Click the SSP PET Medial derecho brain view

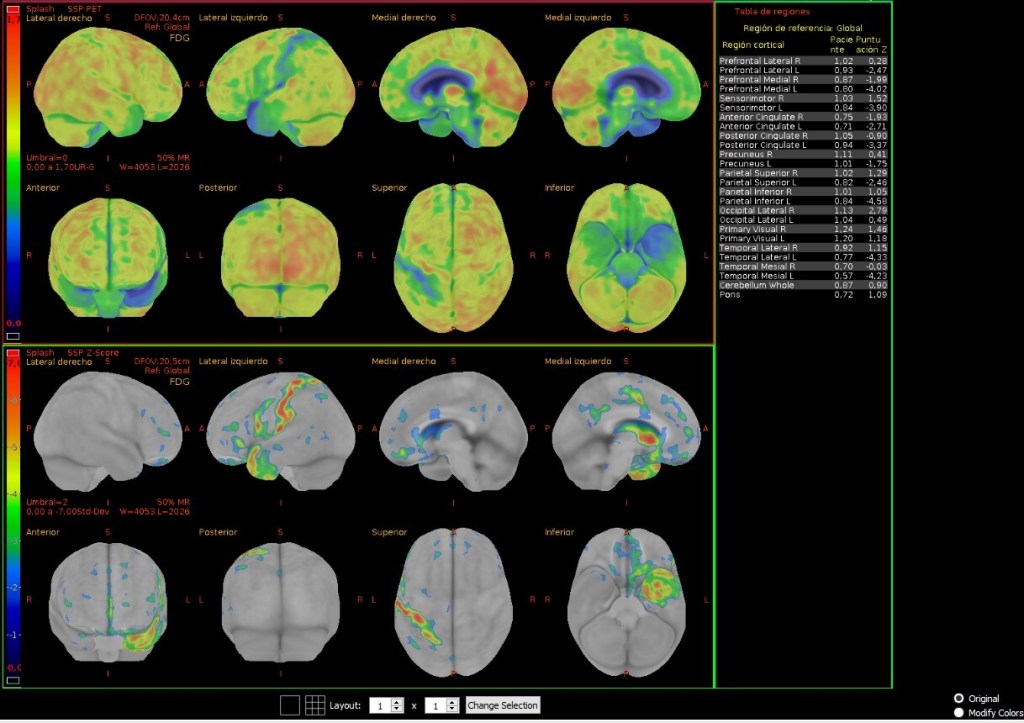click(x=453, y=90)
